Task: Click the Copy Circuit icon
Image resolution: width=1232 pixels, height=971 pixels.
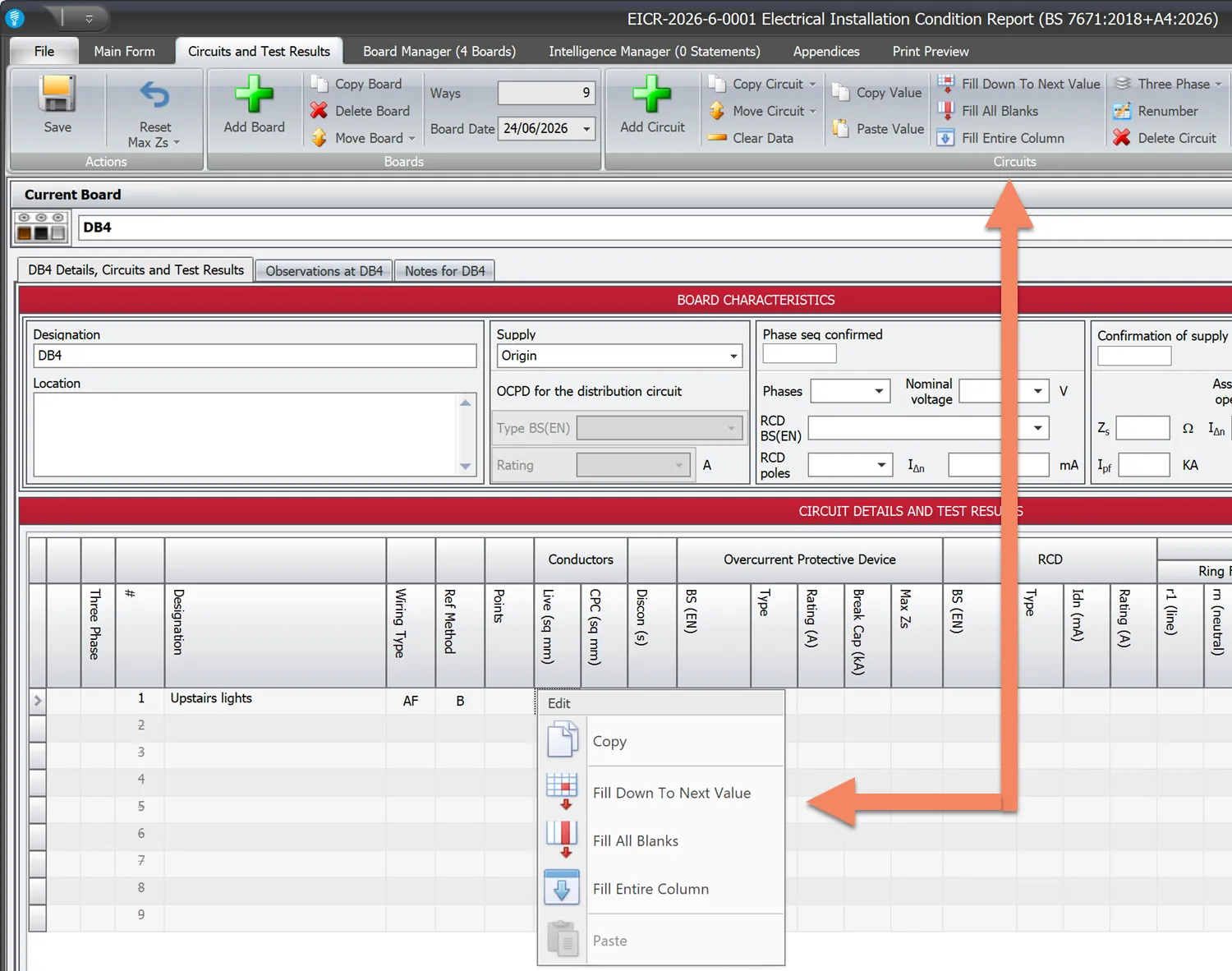Action: coord(717,84)
